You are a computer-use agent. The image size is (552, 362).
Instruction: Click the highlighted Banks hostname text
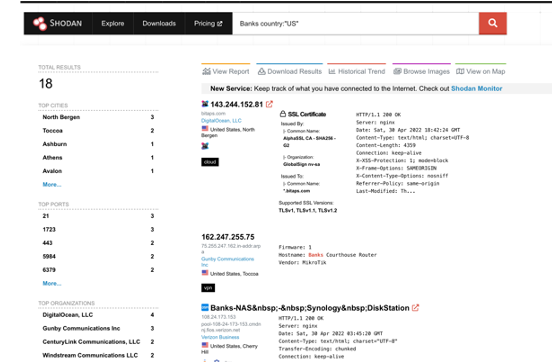coord(316,255)
